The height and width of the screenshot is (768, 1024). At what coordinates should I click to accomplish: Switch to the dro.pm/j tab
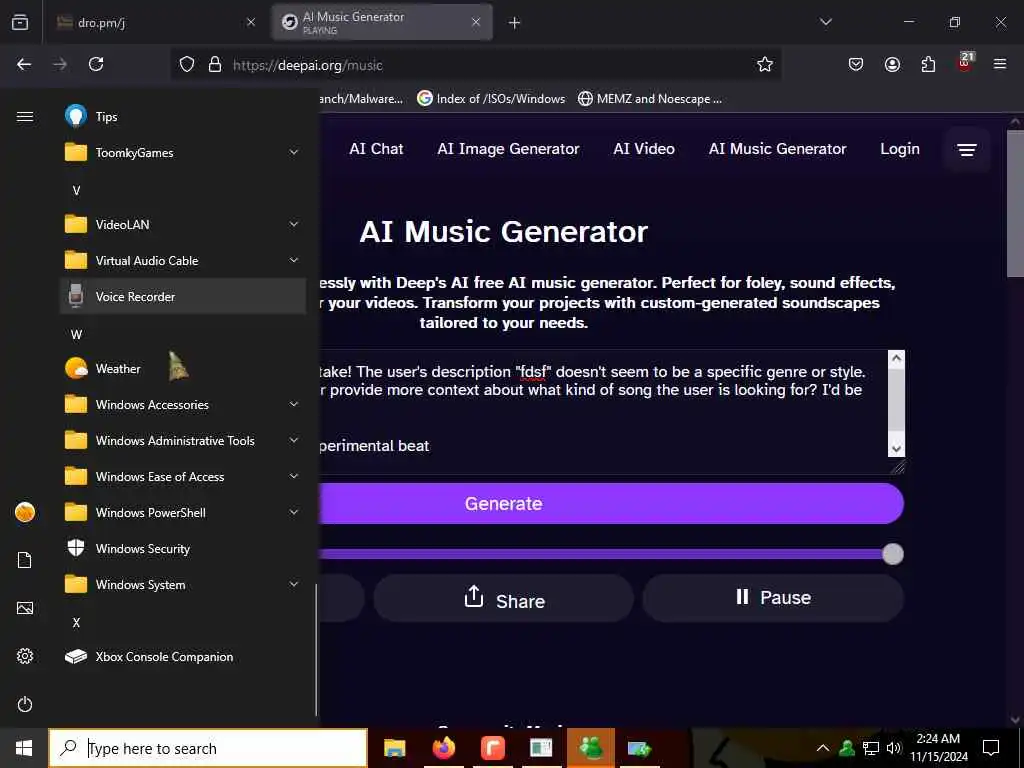point(157,22)
